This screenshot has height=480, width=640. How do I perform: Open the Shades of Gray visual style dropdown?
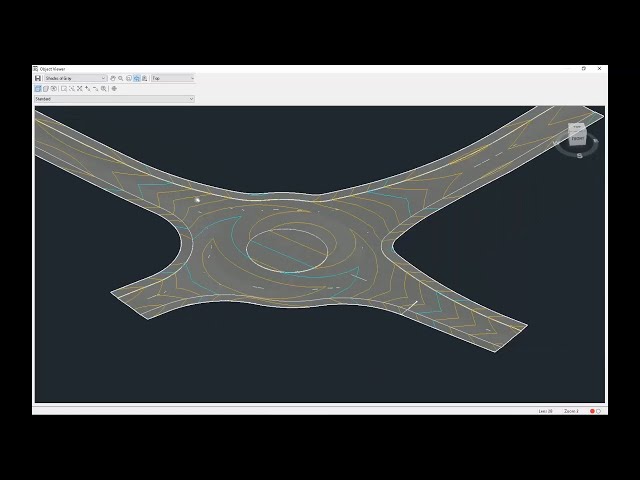[76, 78]
